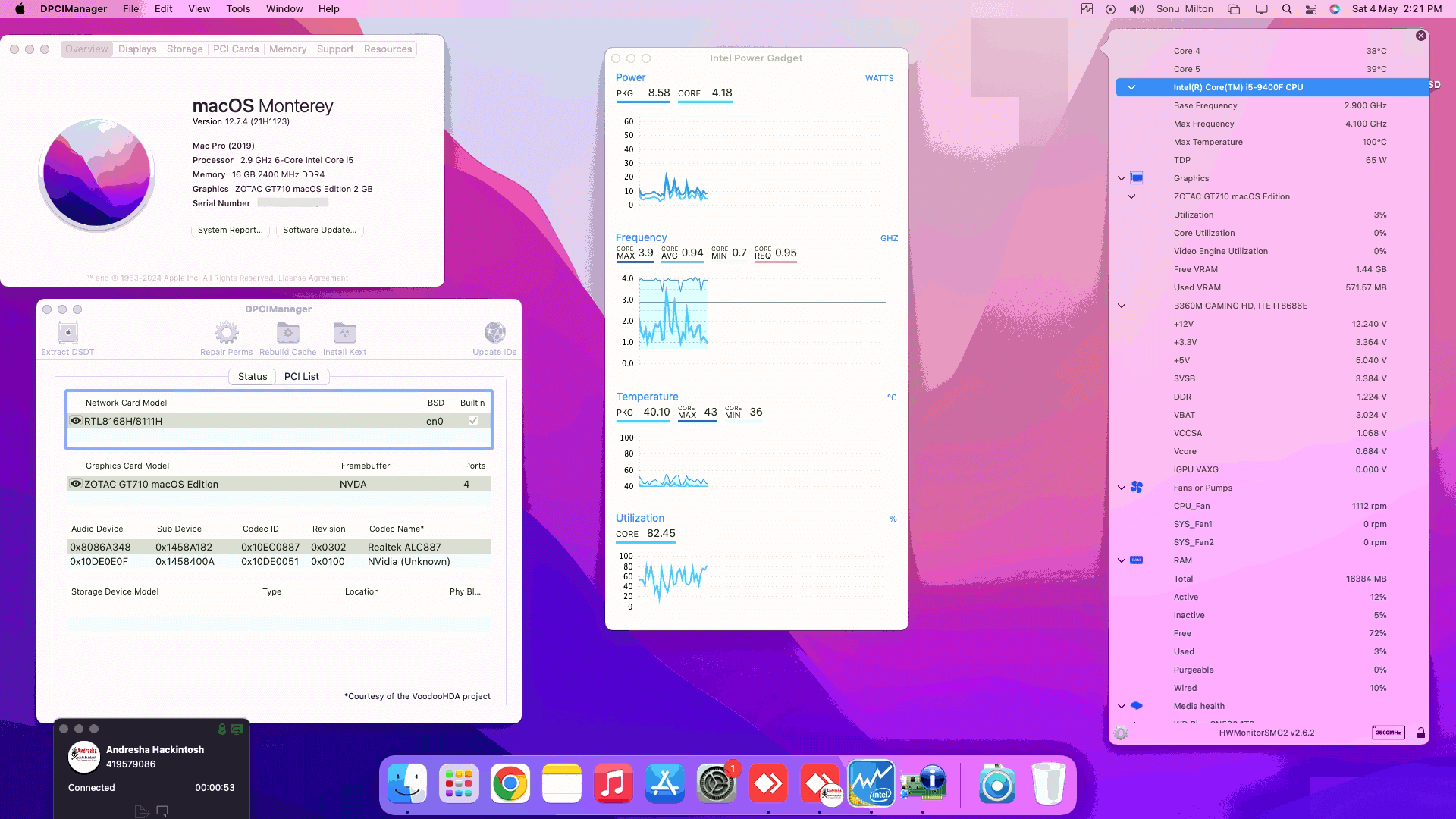Image resolution: width=1456 pixels, height=819 pixels.
Task: Open System Preferences from the Dock
Action: (717, 783)
